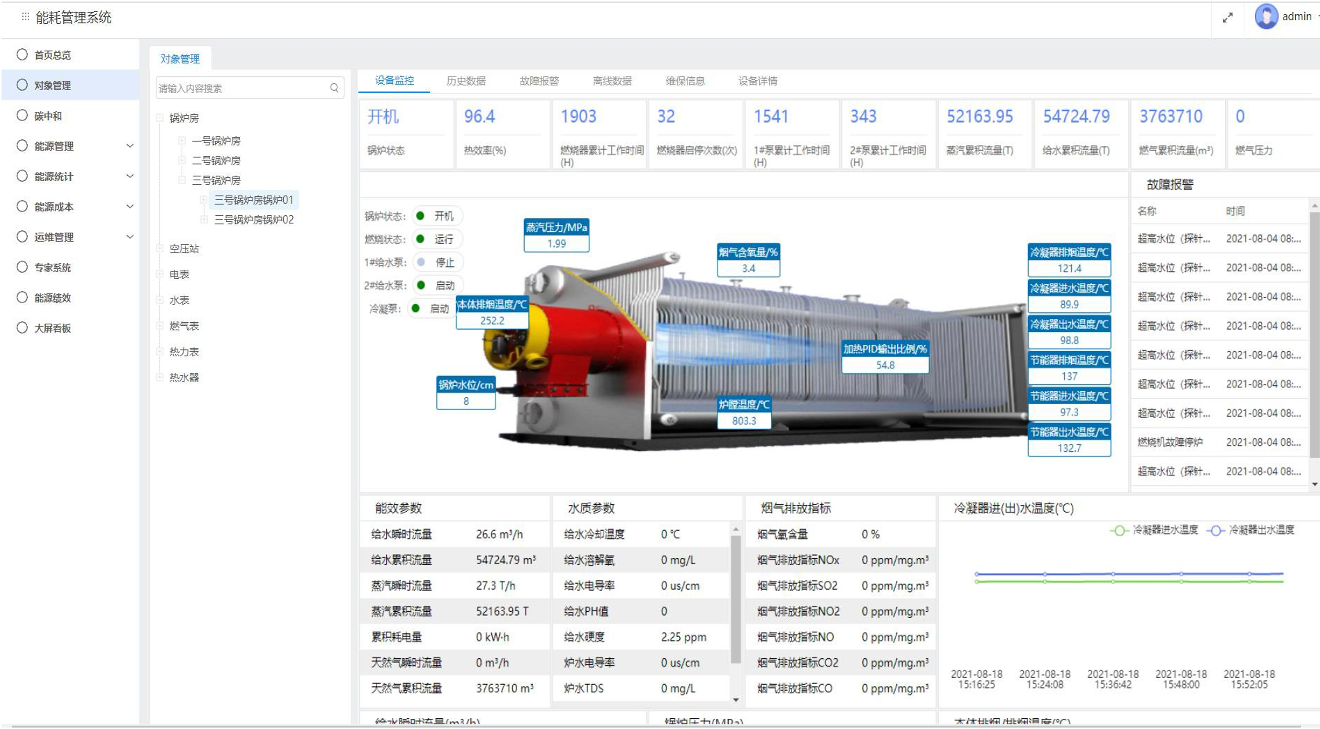Screen dimensions: 1320x729
Task: Click the circle icon next to 能源成本
Action: tap(22, 207)
